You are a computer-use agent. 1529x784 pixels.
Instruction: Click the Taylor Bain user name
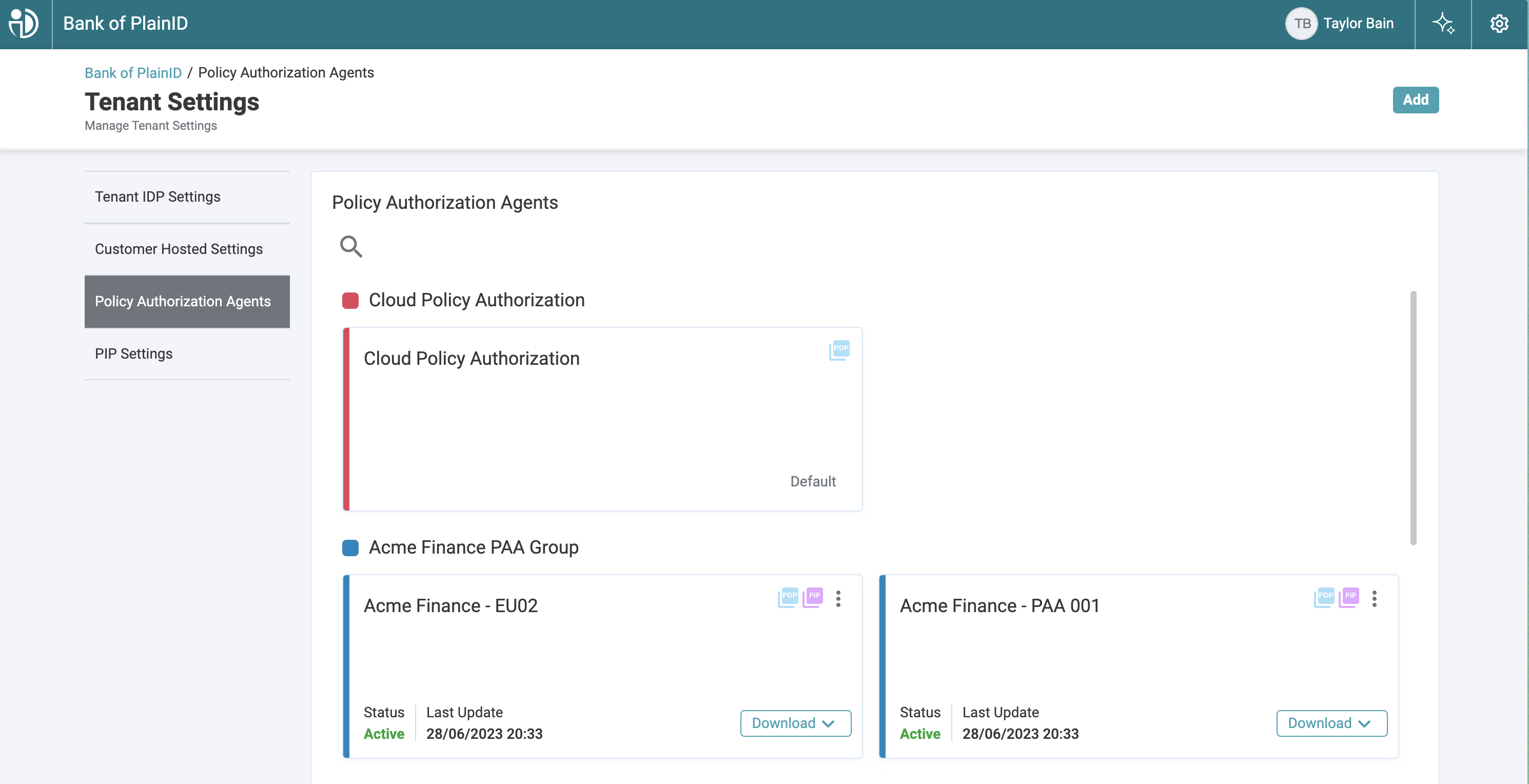pyautogui.click(x=1358, y=24)
